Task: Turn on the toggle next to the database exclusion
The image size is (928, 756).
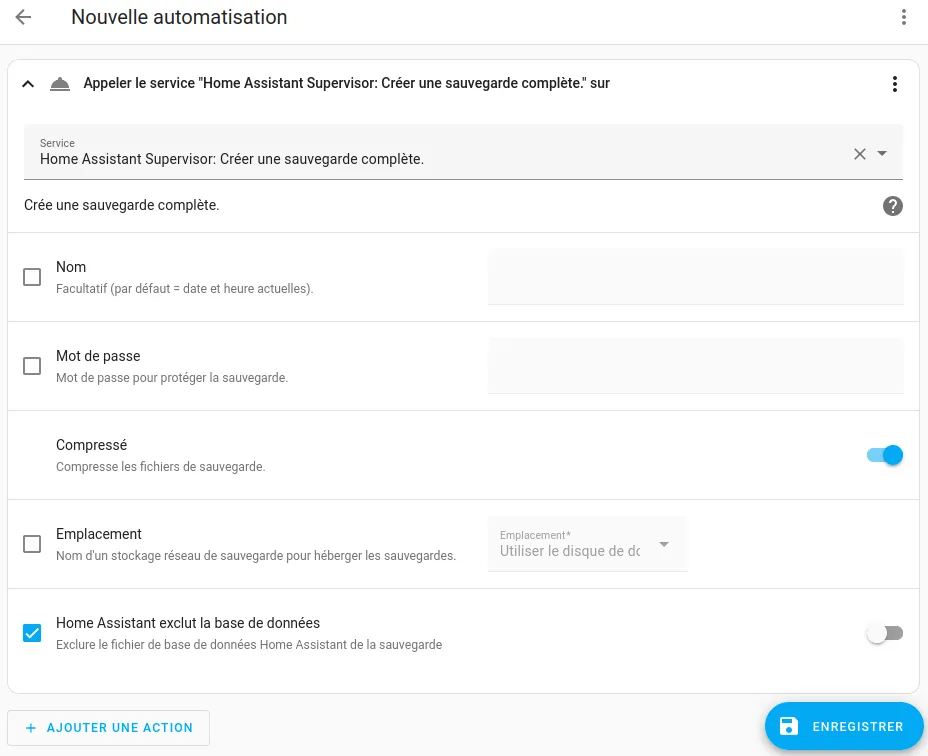Action: tap(884, 632)
